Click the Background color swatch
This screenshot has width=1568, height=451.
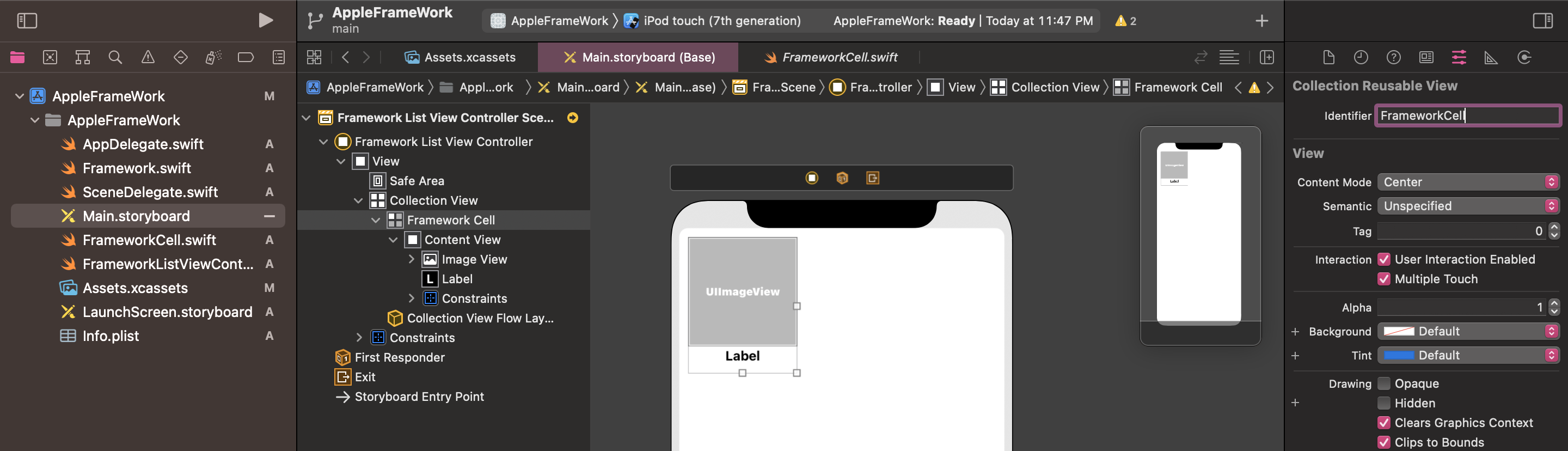click(1398, 331)
